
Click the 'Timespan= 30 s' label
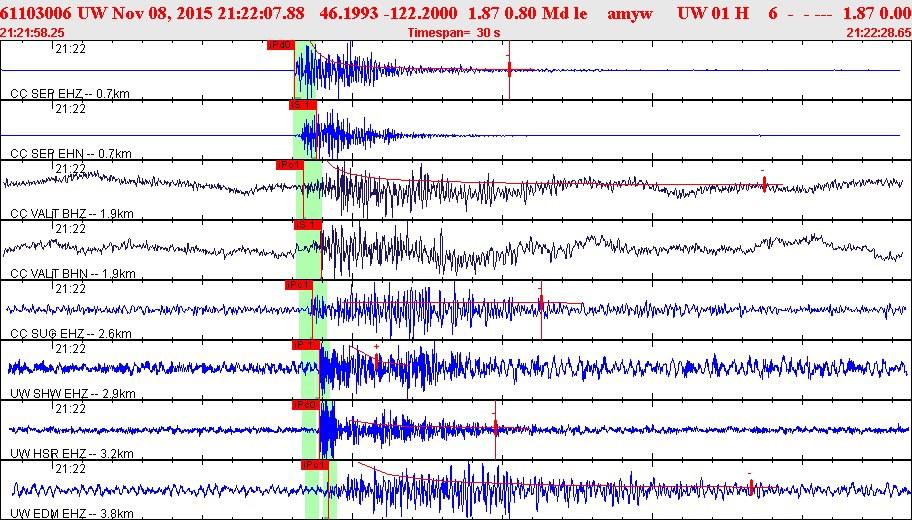tap(454, 33)
